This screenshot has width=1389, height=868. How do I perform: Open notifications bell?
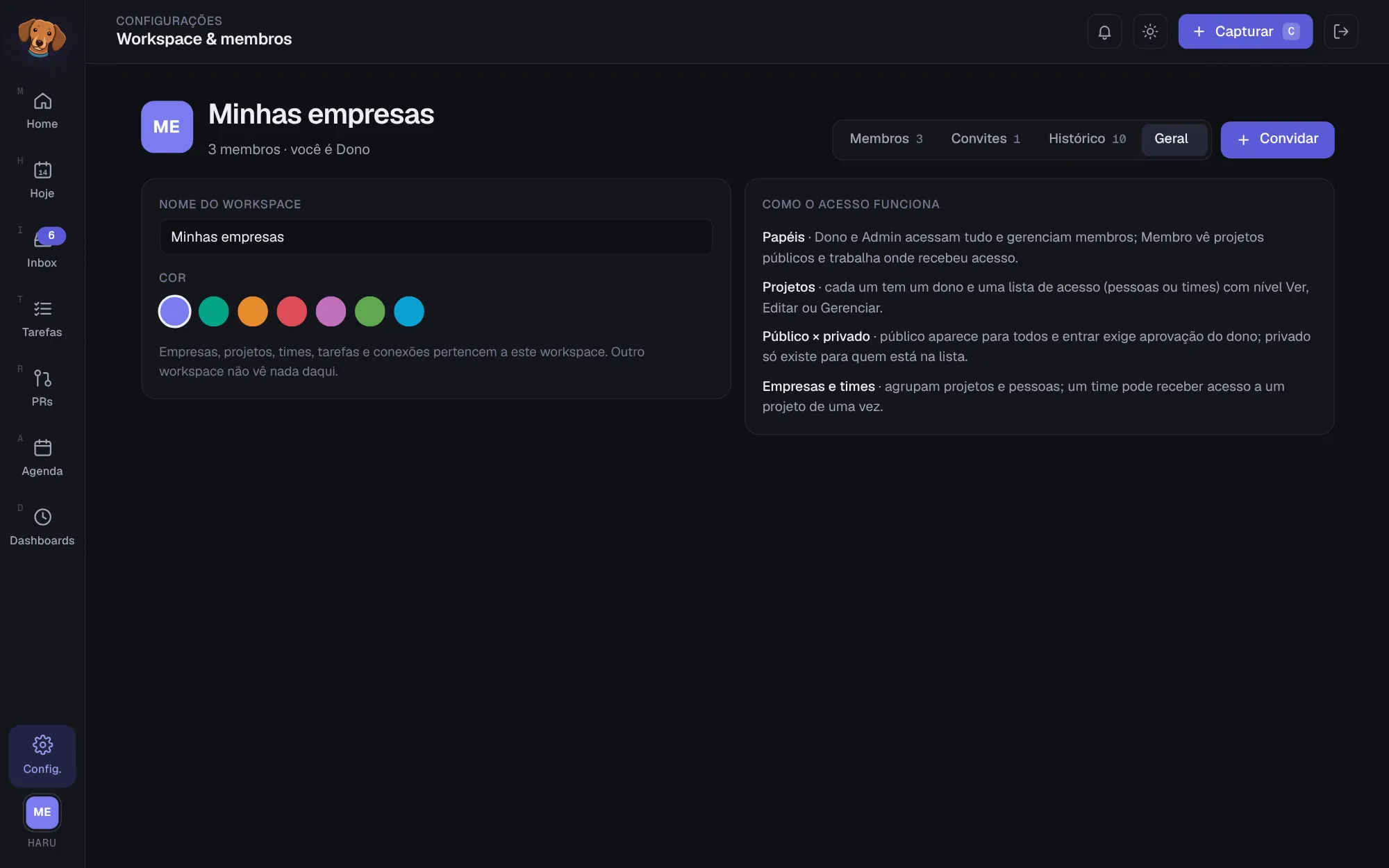[1104, 31]
